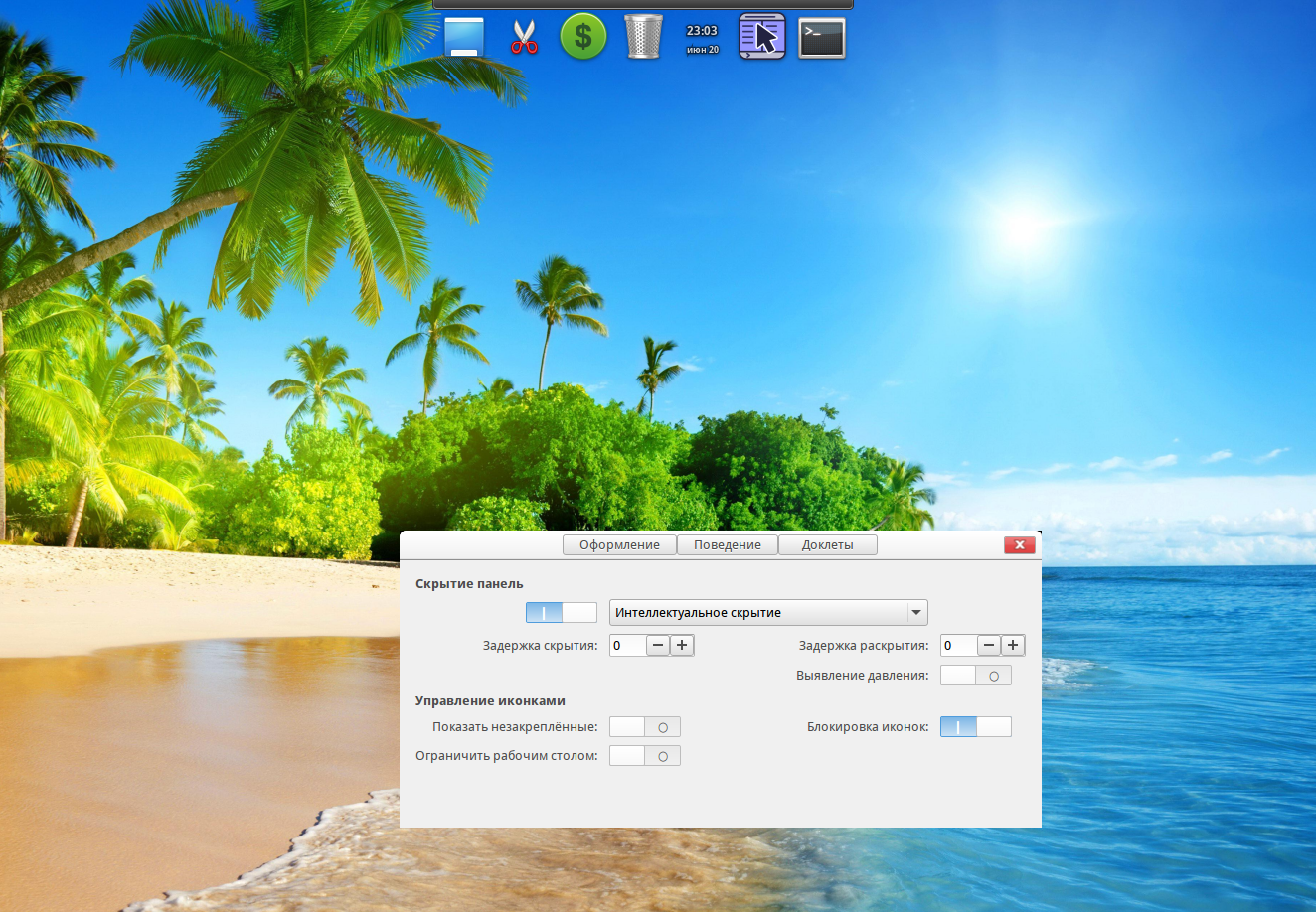Launch the red scissors clipboard app
This screenshot has width=1316, height=912.
[524, 37]
